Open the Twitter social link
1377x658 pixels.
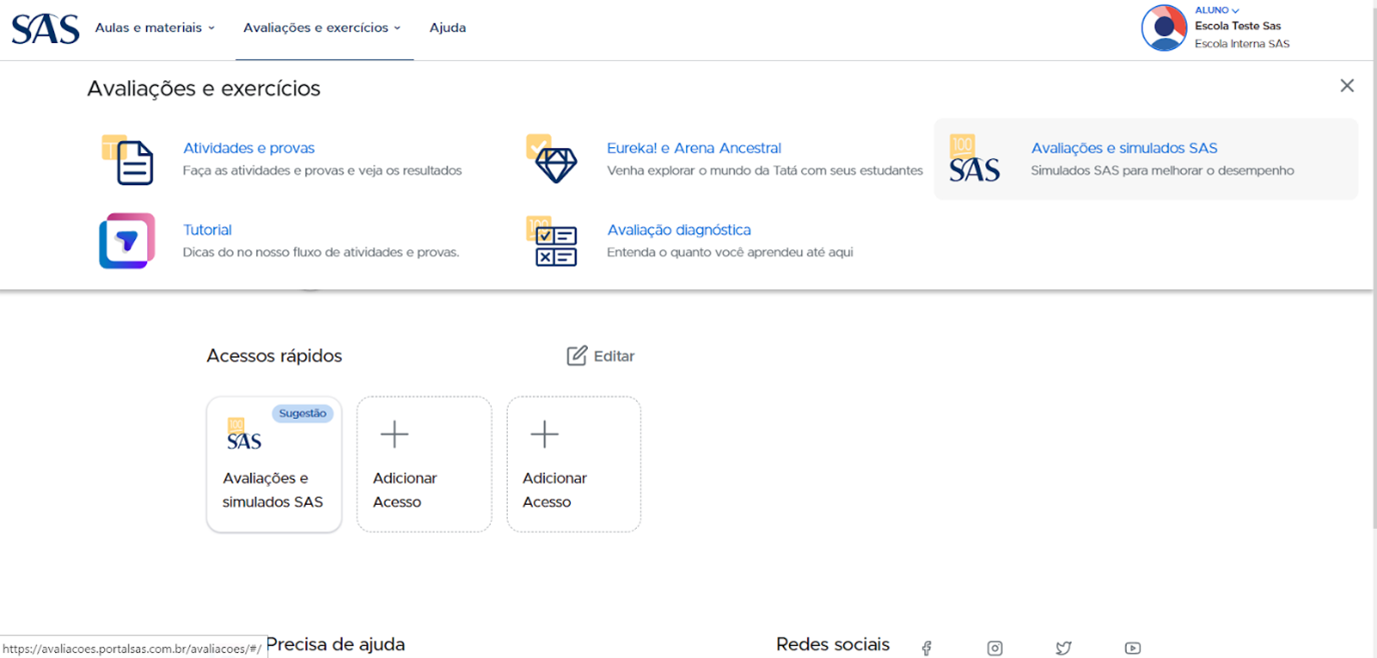[x=1063, y=648]
